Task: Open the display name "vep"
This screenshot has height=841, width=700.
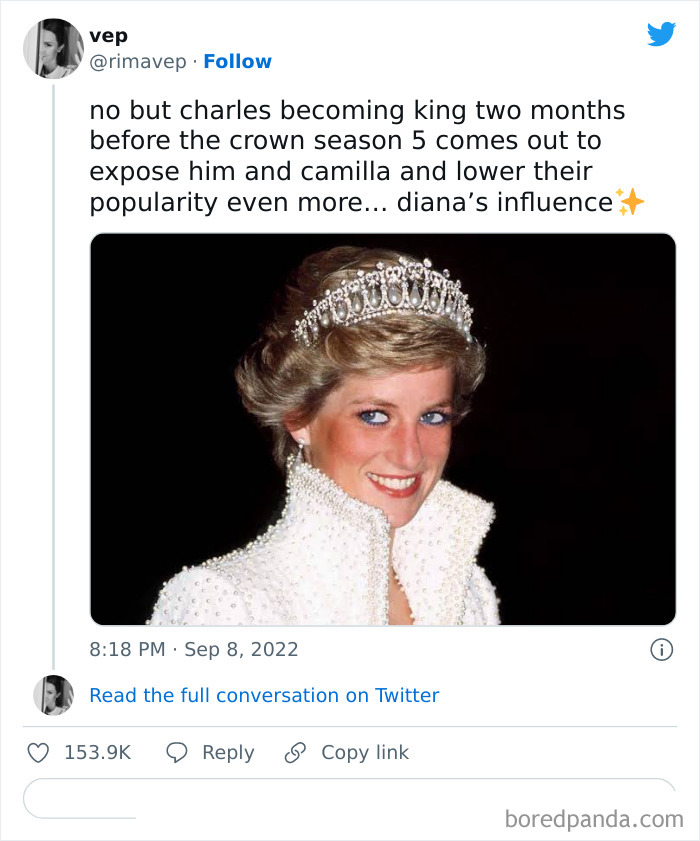Action: tap(108, 36)
